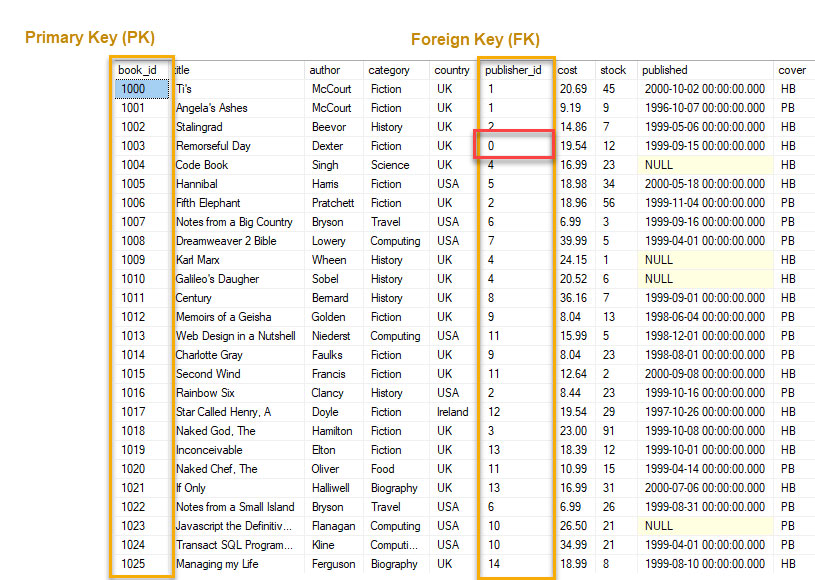Click the published column header
The width and height of the screenshot is (815, 580).
click(665, 70)
